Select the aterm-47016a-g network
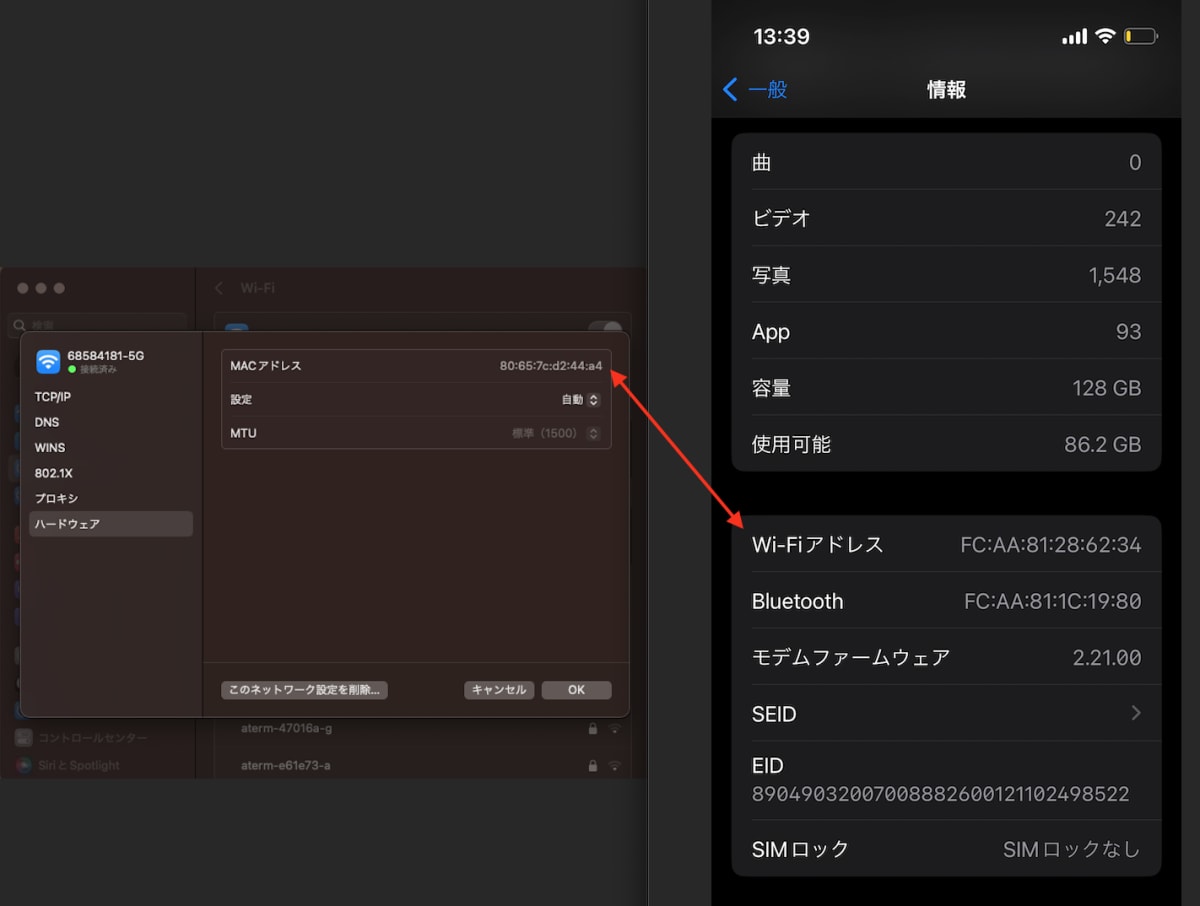 [286, 729]
